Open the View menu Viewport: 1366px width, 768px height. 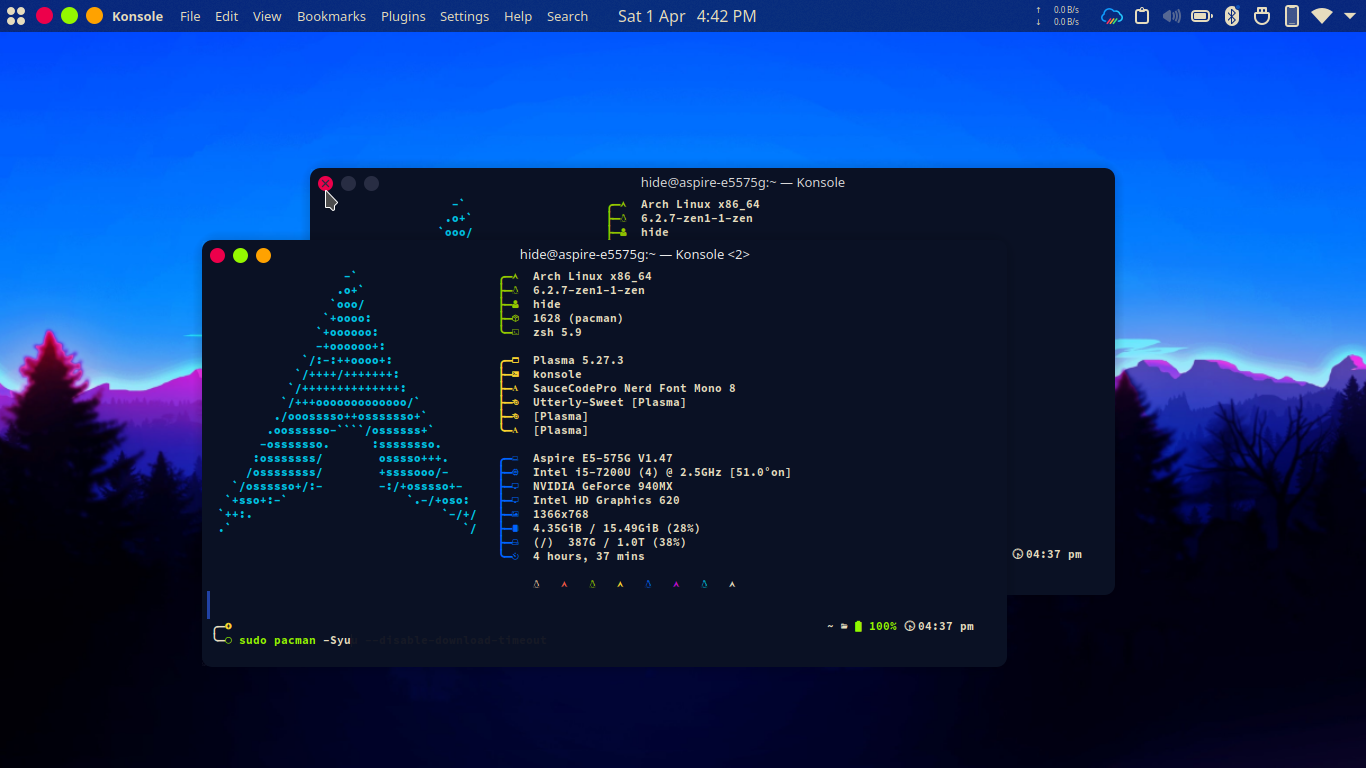pos(267,16)
